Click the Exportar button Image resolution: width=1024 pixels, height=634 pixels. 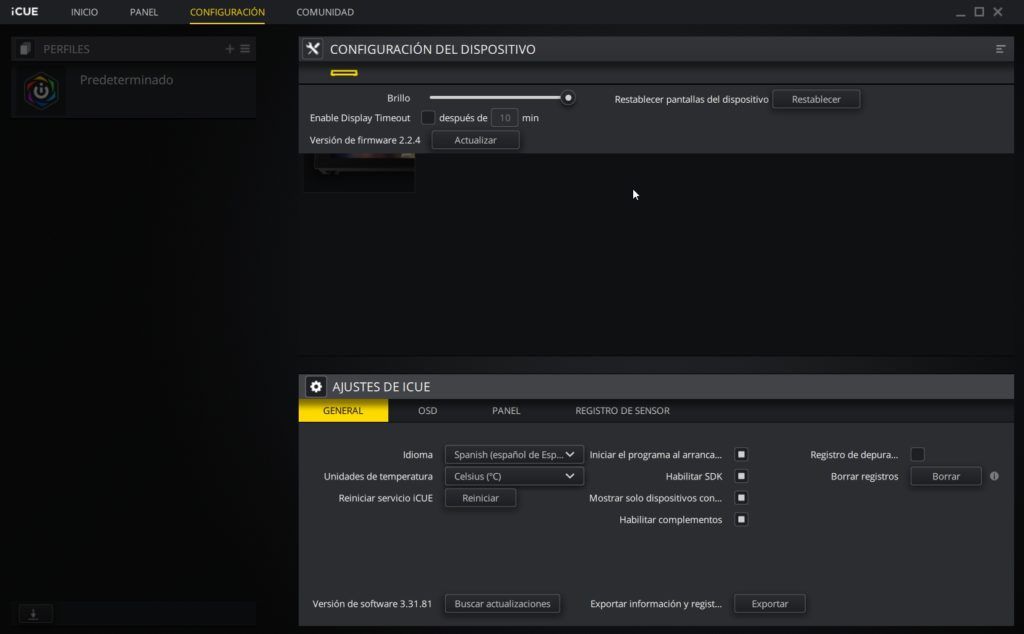(769, 604)
